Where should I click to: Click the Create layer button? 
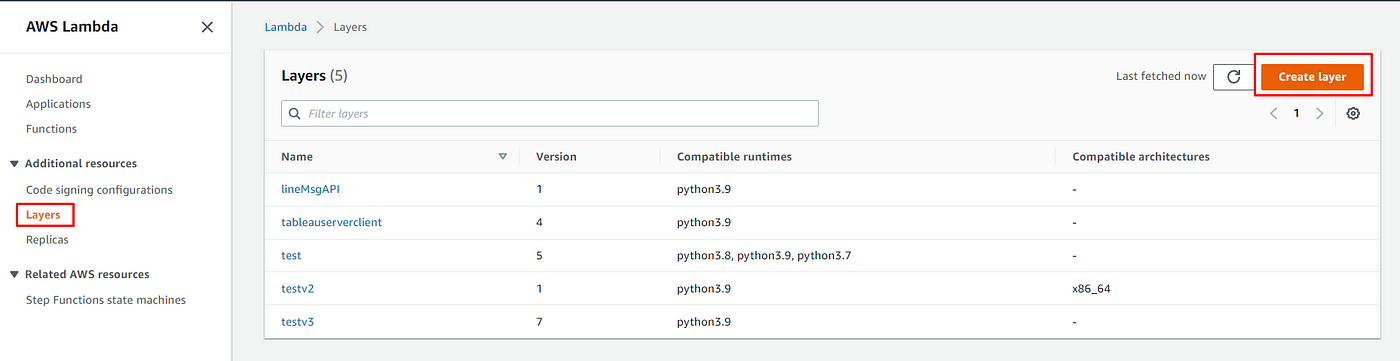pyautogui.click(x=1312, y=77)
